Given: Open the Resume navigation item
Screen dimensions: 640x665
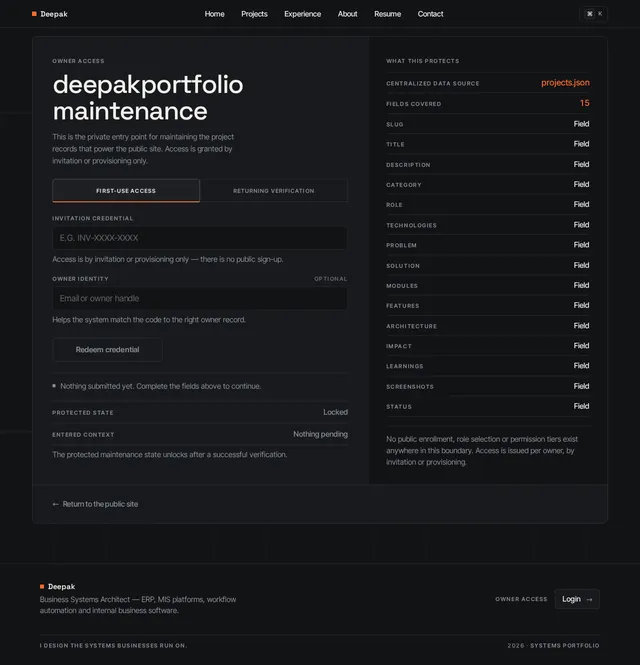Looking at the screenshot, I should tap(387, 14).
